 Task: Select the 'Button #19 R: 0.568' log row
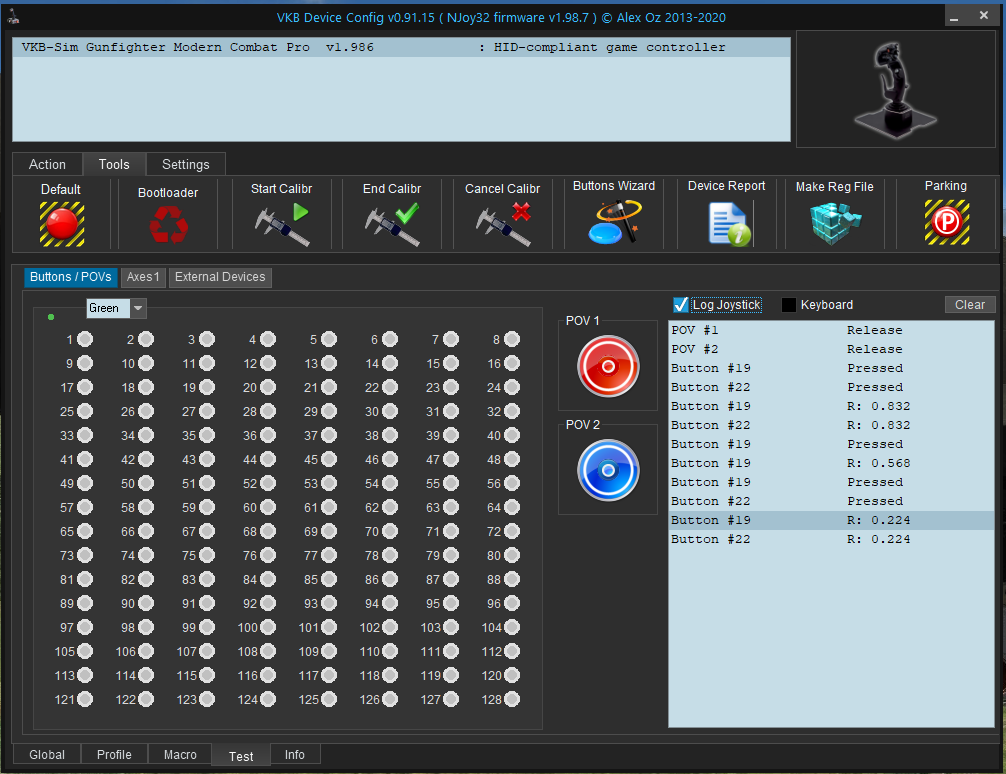coord(831,463)
